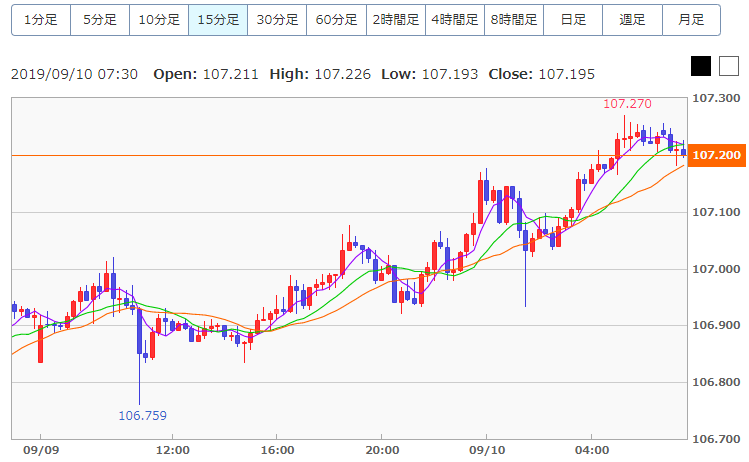Click the 12:00 time axis label
Image resolution: width=749 pixels, height=462 pixels.
pyautogui.click(x=172, y=450)
